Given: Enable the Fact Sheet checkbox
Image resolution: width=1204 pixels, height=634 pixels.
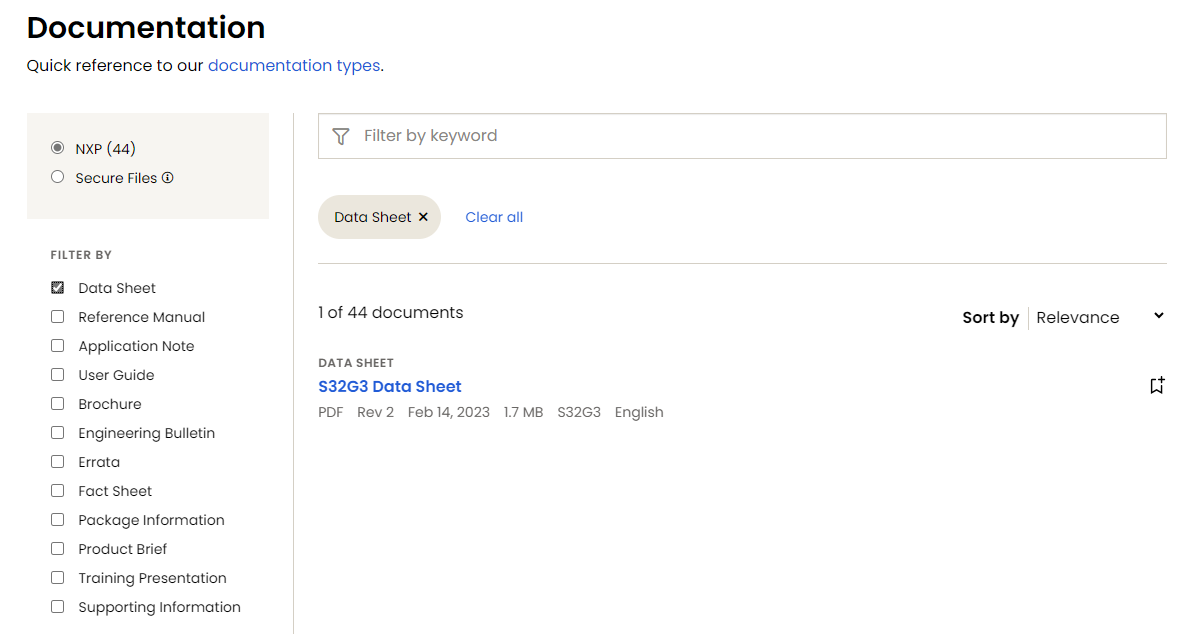Looking at the screenshot, I should click(57, 491).
